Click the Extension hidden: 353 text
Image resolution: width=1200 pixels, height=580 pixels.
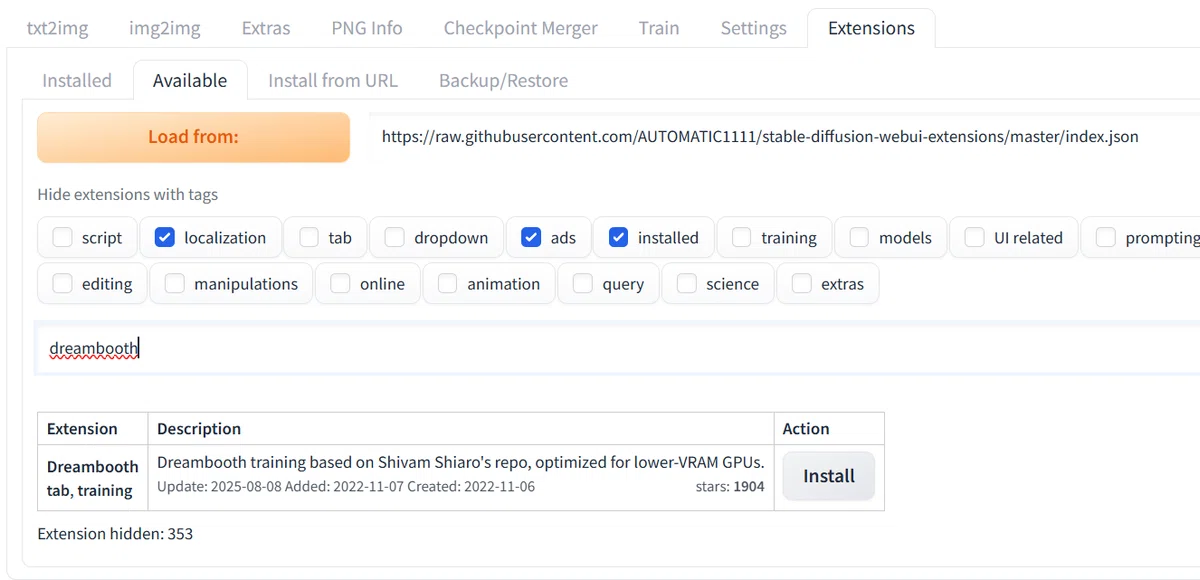click(x=115, y=534)
